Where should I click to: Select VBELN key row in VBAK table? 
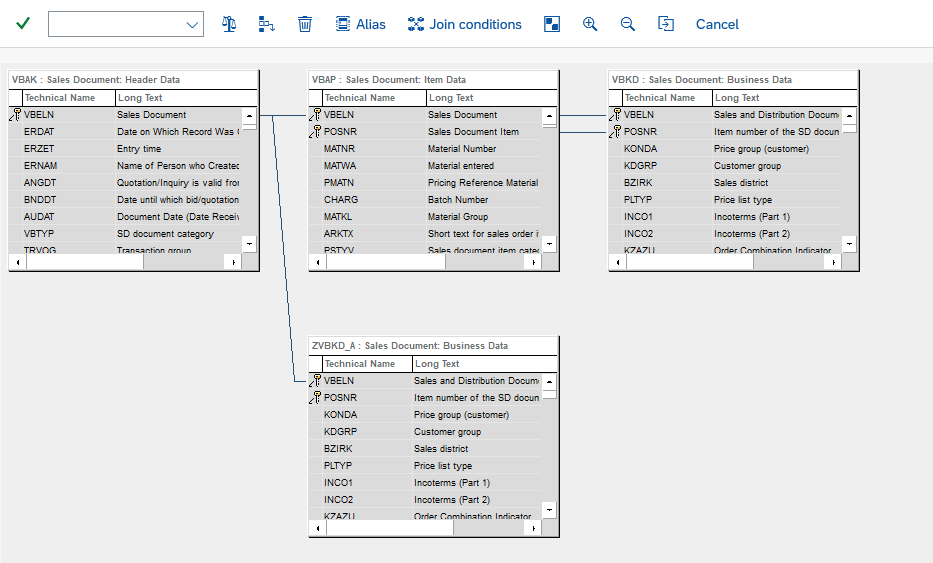(x=126, y=115)
